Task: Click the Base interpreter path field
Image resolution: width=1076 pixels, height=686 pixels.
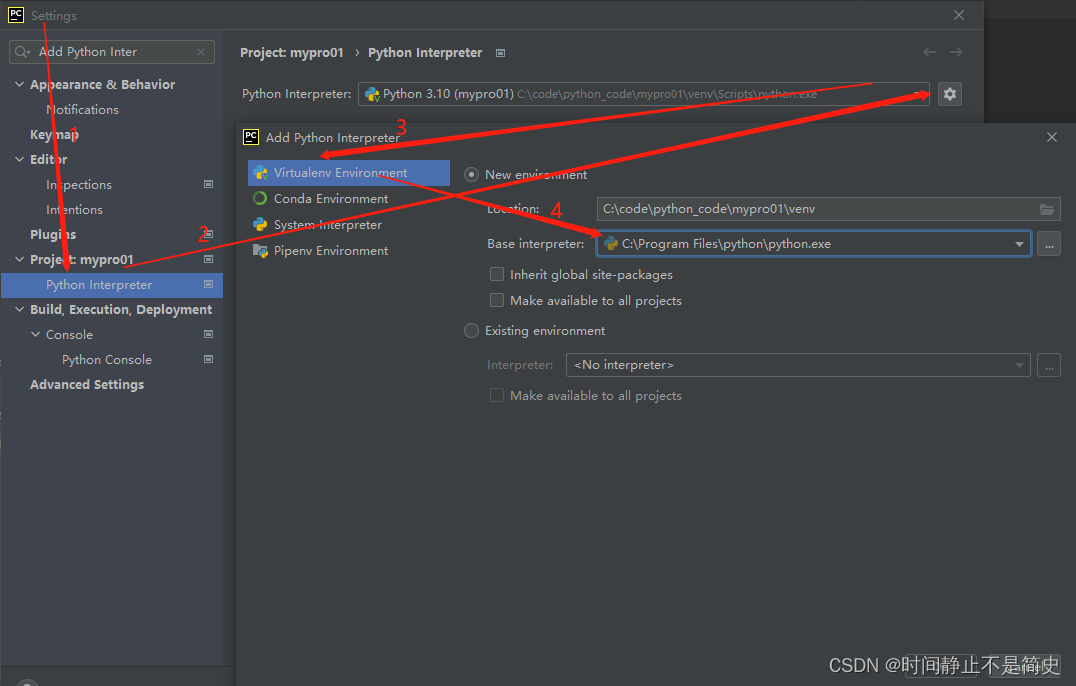Action: coord(813,244)
